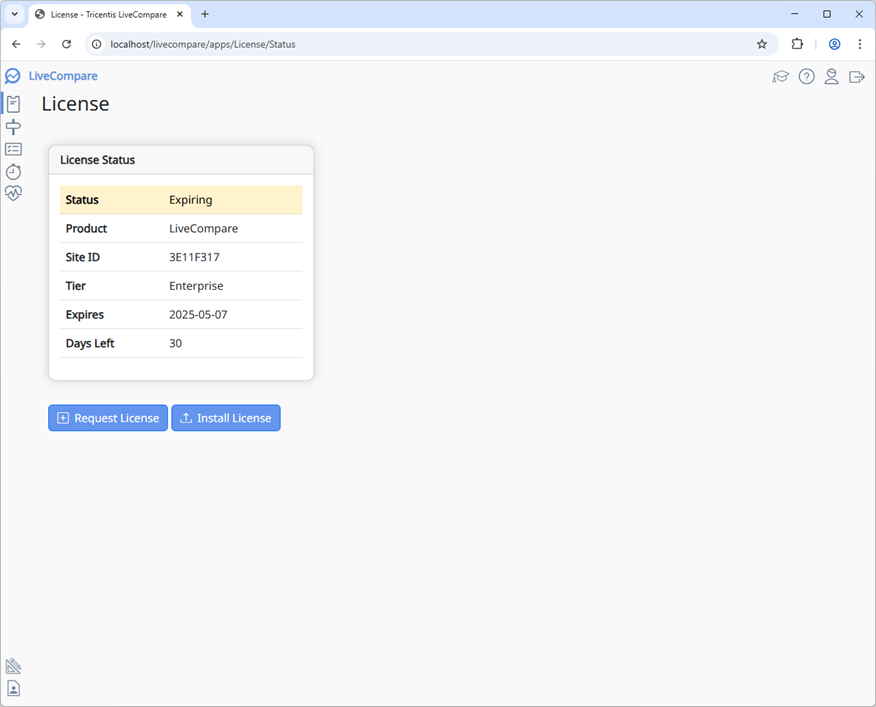This screenshot has width=876, height=707.
Task: Open the heartbeat monitor icon in the sidebar
Action: tap(13, 193)
